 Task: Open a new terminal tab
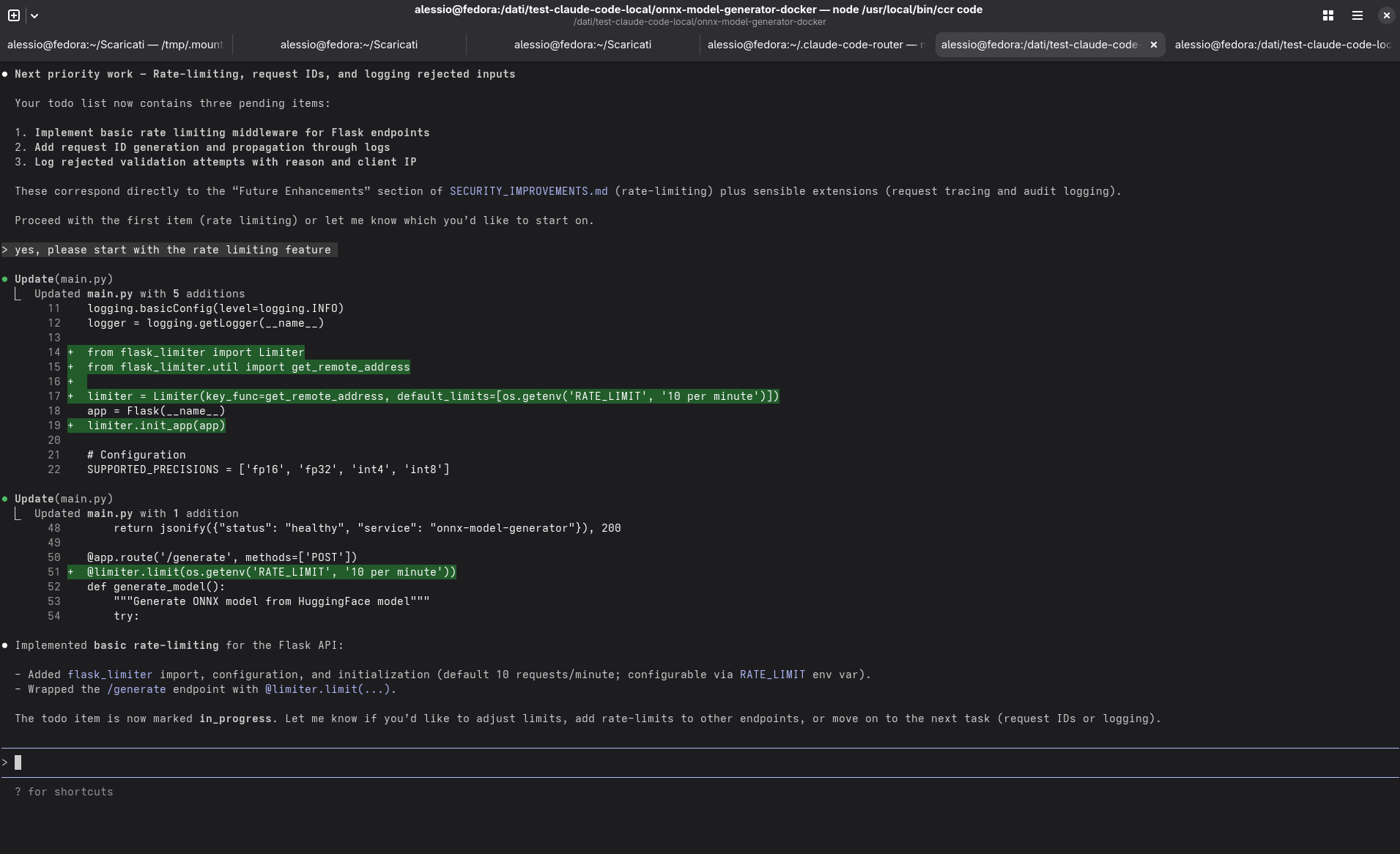pos(14,15)
